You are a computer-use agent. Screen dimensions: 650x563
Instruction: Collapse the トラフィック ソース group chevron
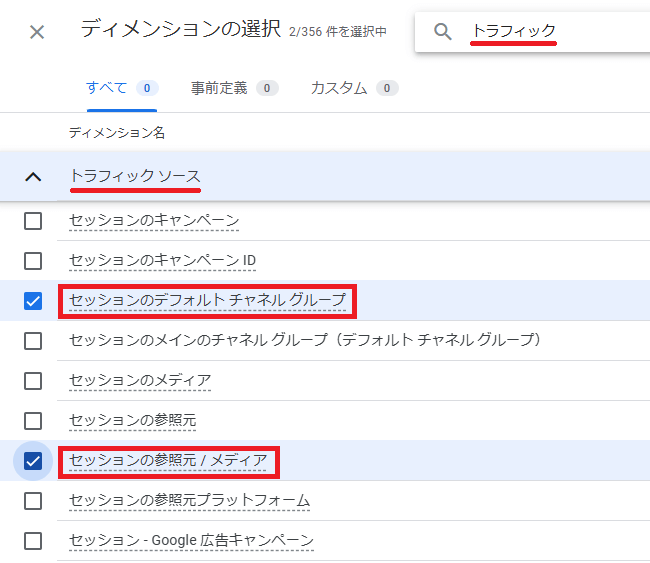[33, 177]
